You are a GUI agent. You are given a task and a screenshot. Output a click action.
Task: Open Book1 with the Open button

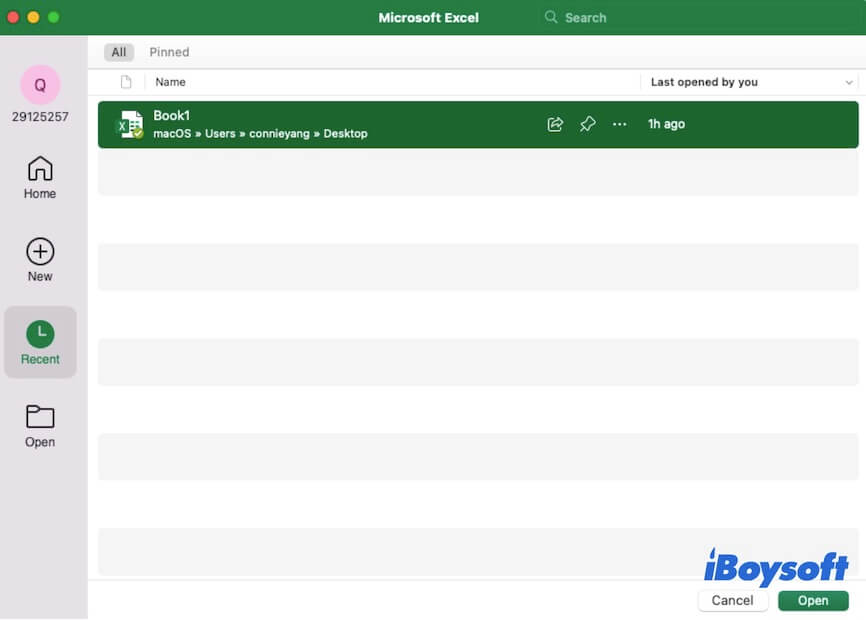click(x=812, y=600)
